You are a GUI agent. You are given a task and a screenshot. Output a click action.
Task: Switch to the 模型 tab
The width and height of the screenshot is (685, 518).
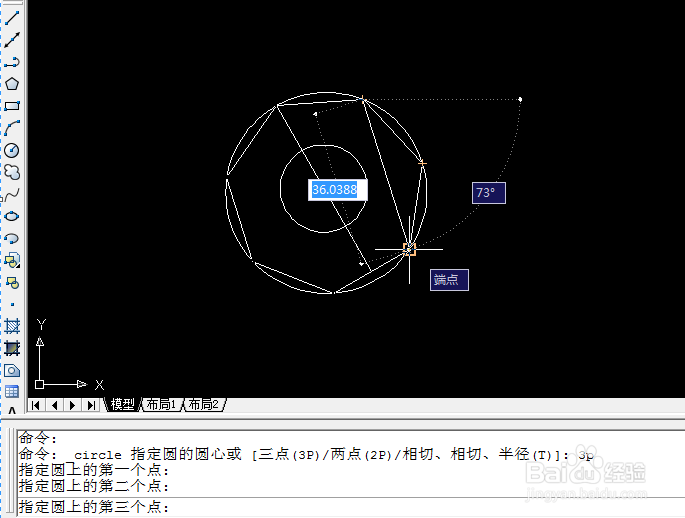coord(122,404)
